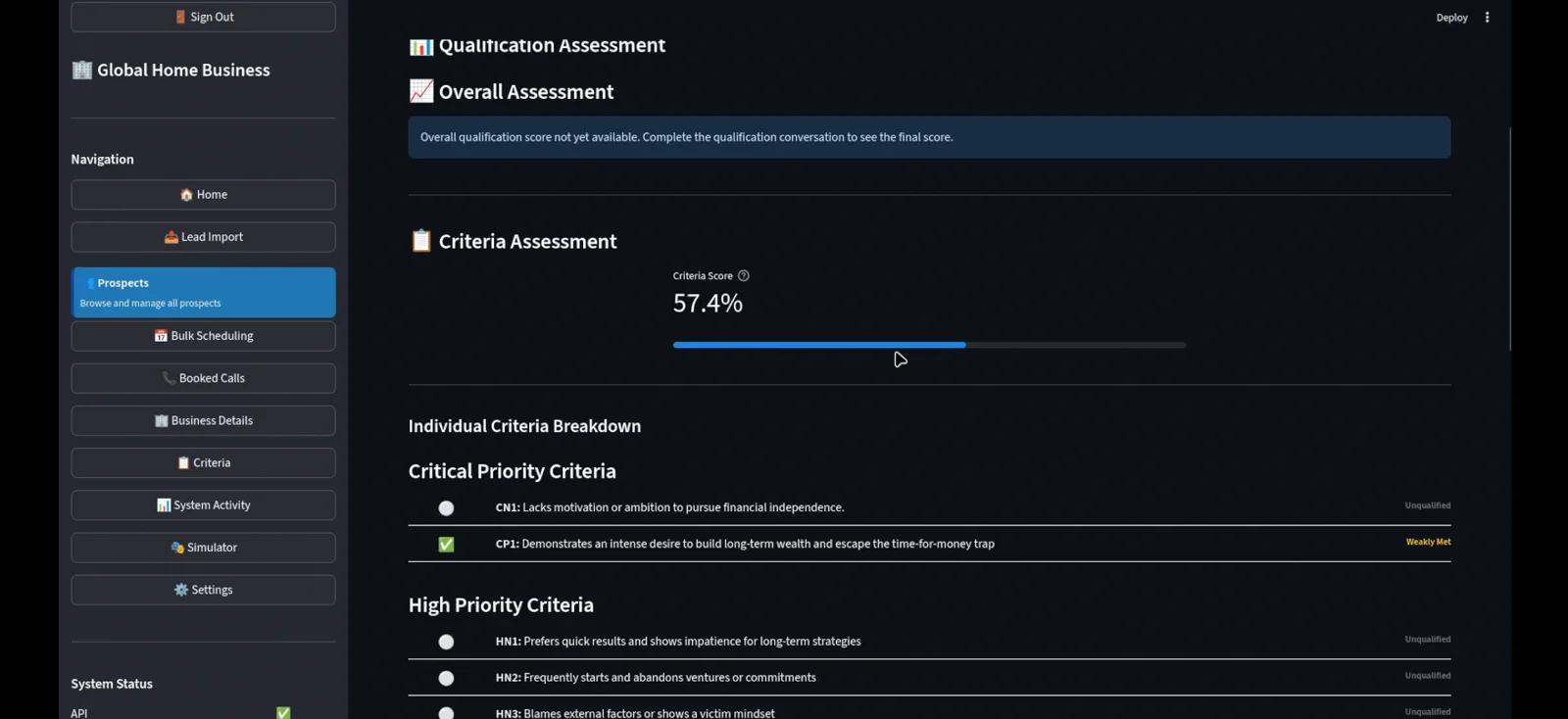The height and width of the screenshot is (719, 1568).
Task: Click the Individual Criteria Breakdown heading
Action: click(x=524, y=426)
